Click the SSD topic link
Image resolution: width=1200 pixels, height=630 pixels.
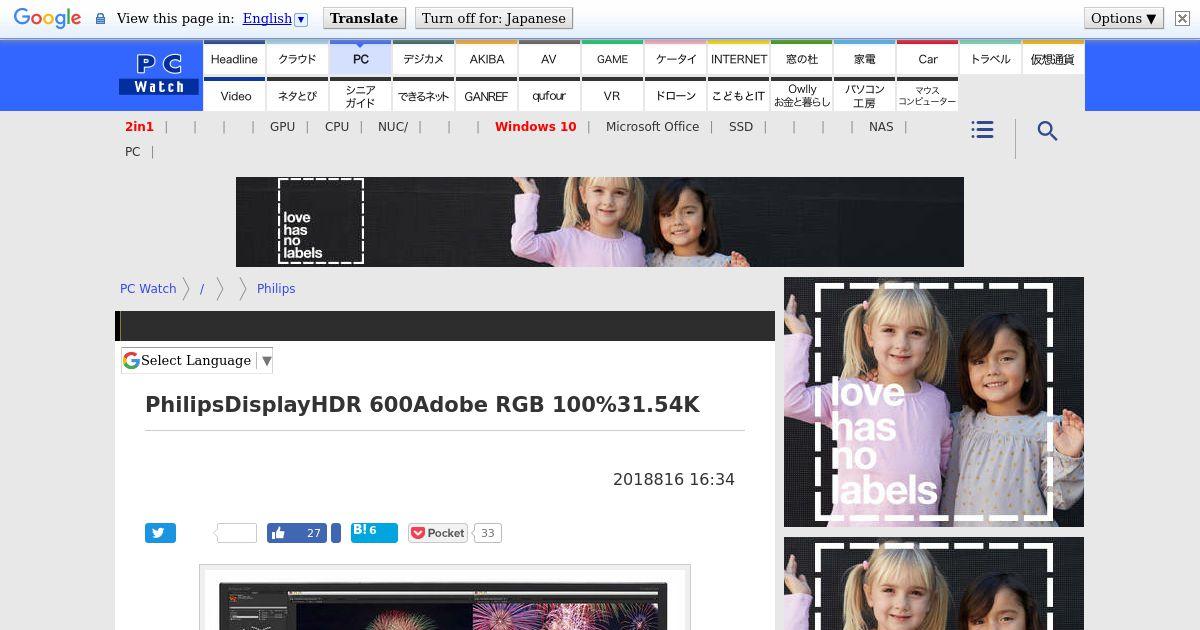(741, 126)
